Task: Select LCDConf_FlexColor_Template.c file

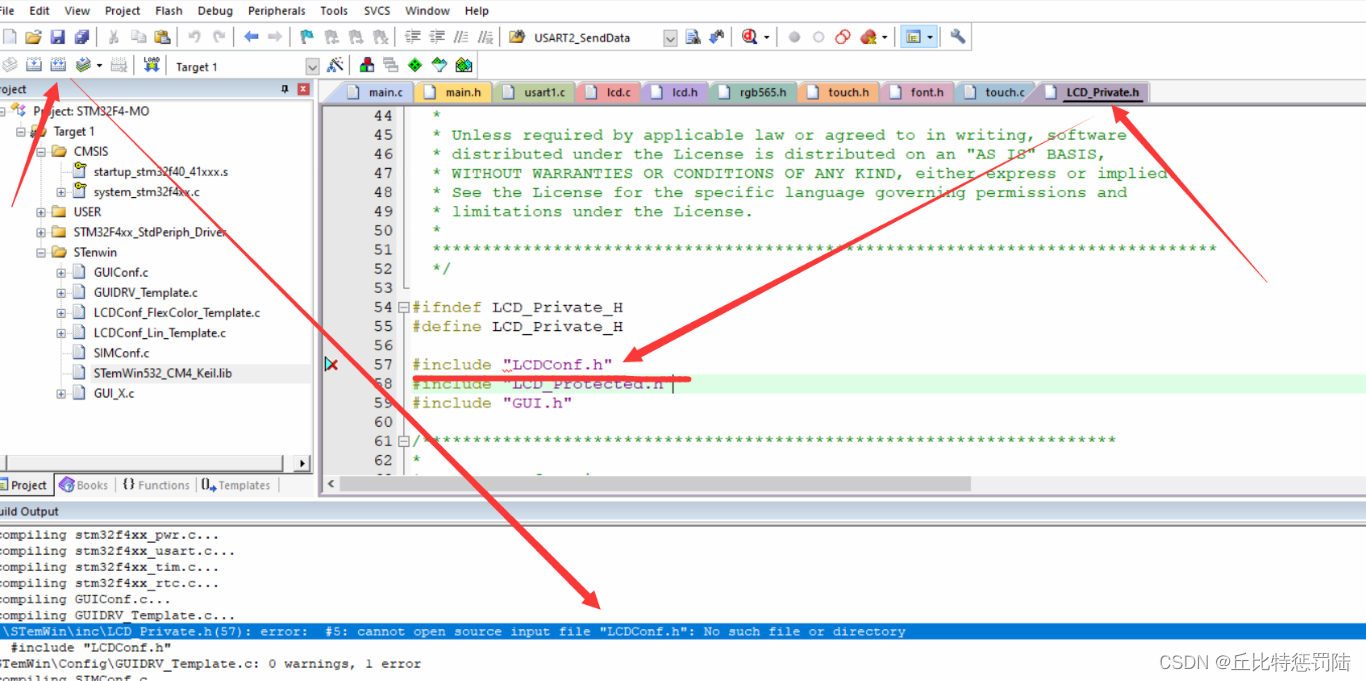Action: point(176,313)
